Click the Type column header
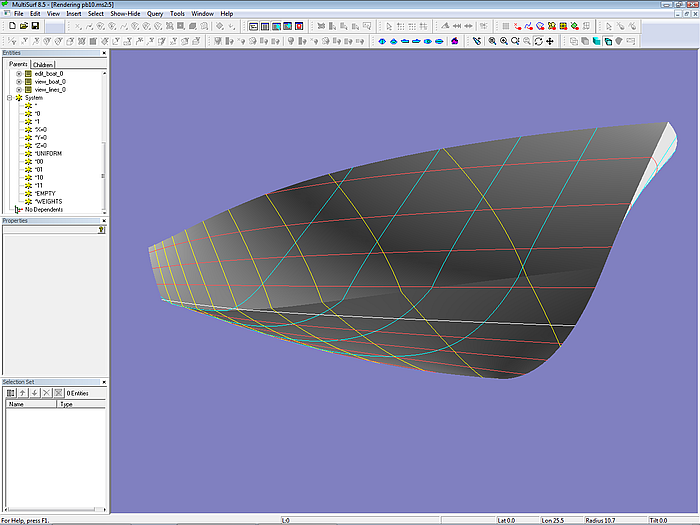This screenshot has height=525, width=700. pyautogui.click(x=67, y=405)
